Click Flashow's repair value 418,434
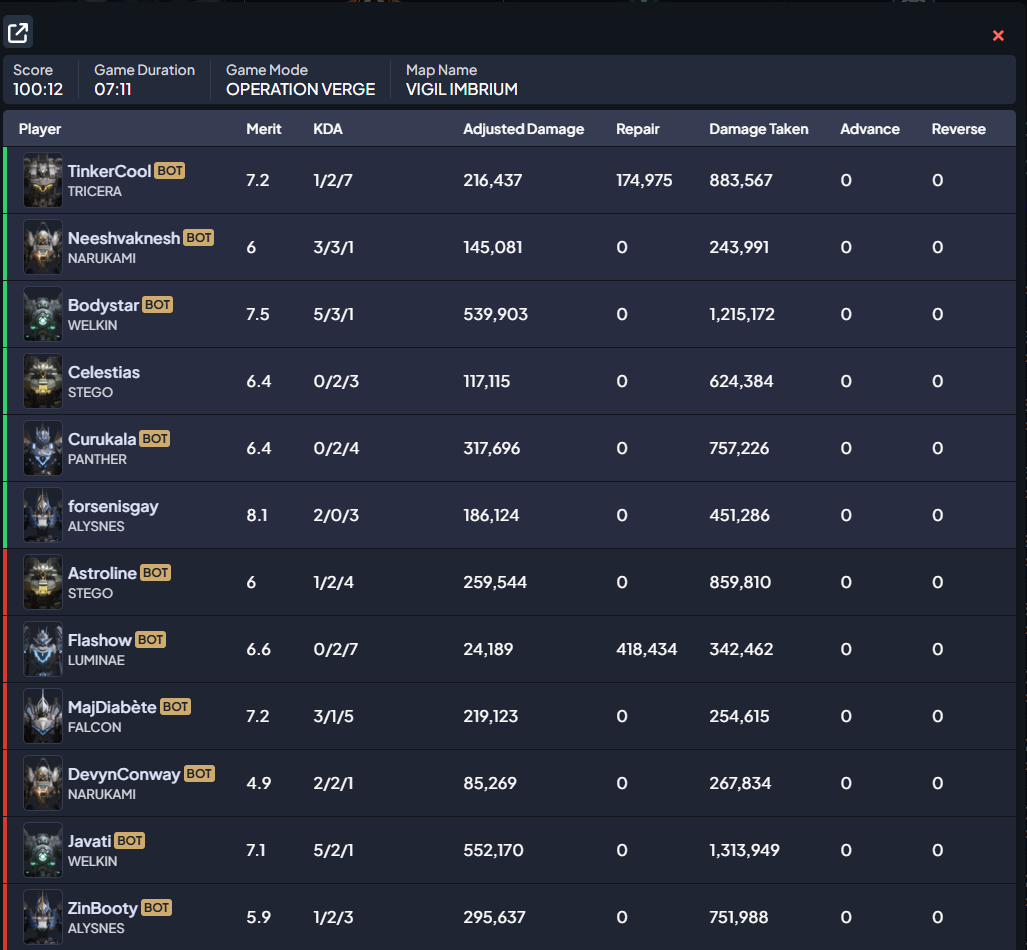The width and height of the screenshot is (1027, 950). click(646, 649)
